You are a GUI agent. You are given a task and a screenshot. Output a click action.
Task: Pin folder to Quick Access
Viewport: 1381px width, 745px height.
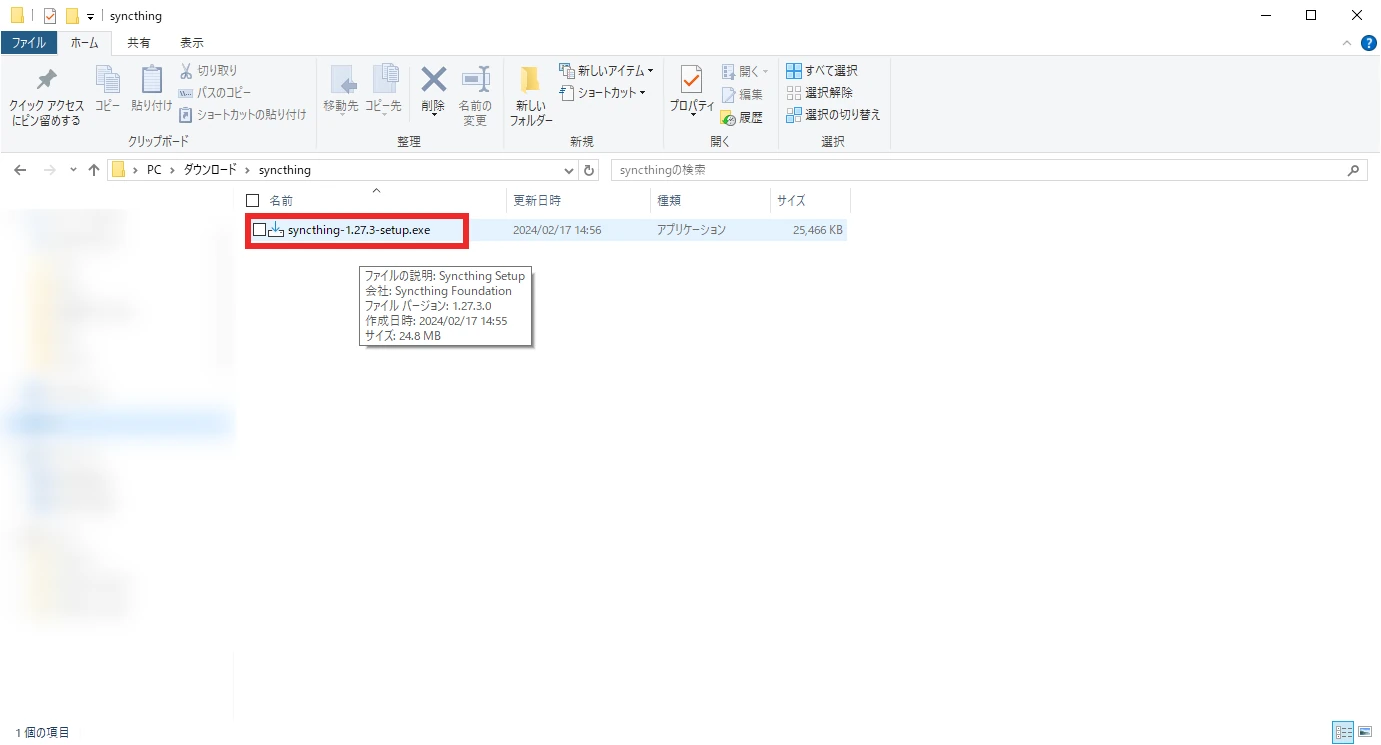[x=46, y=98]
